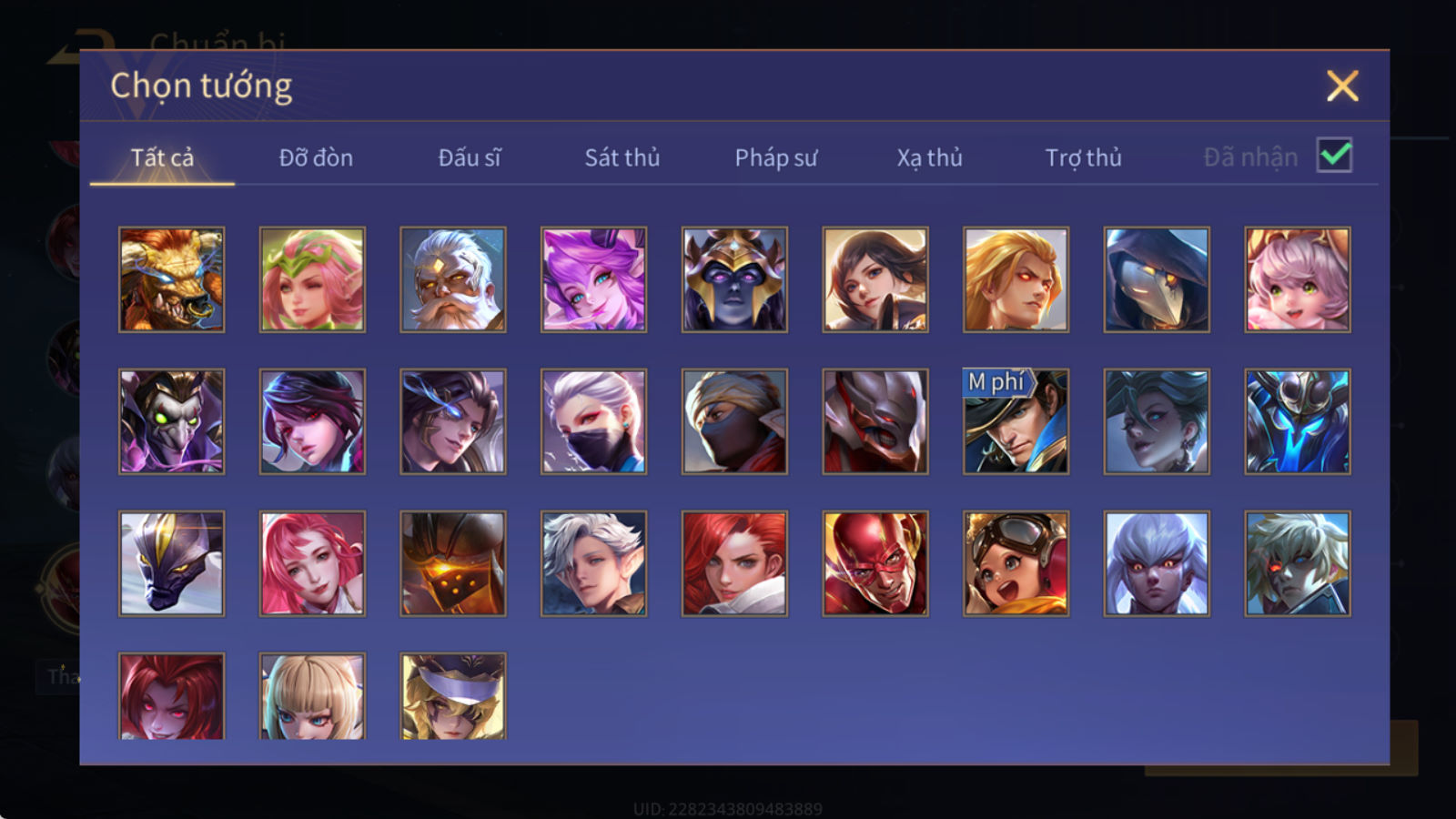Select the golden-helmet dark knight hero

pos(734,279)
